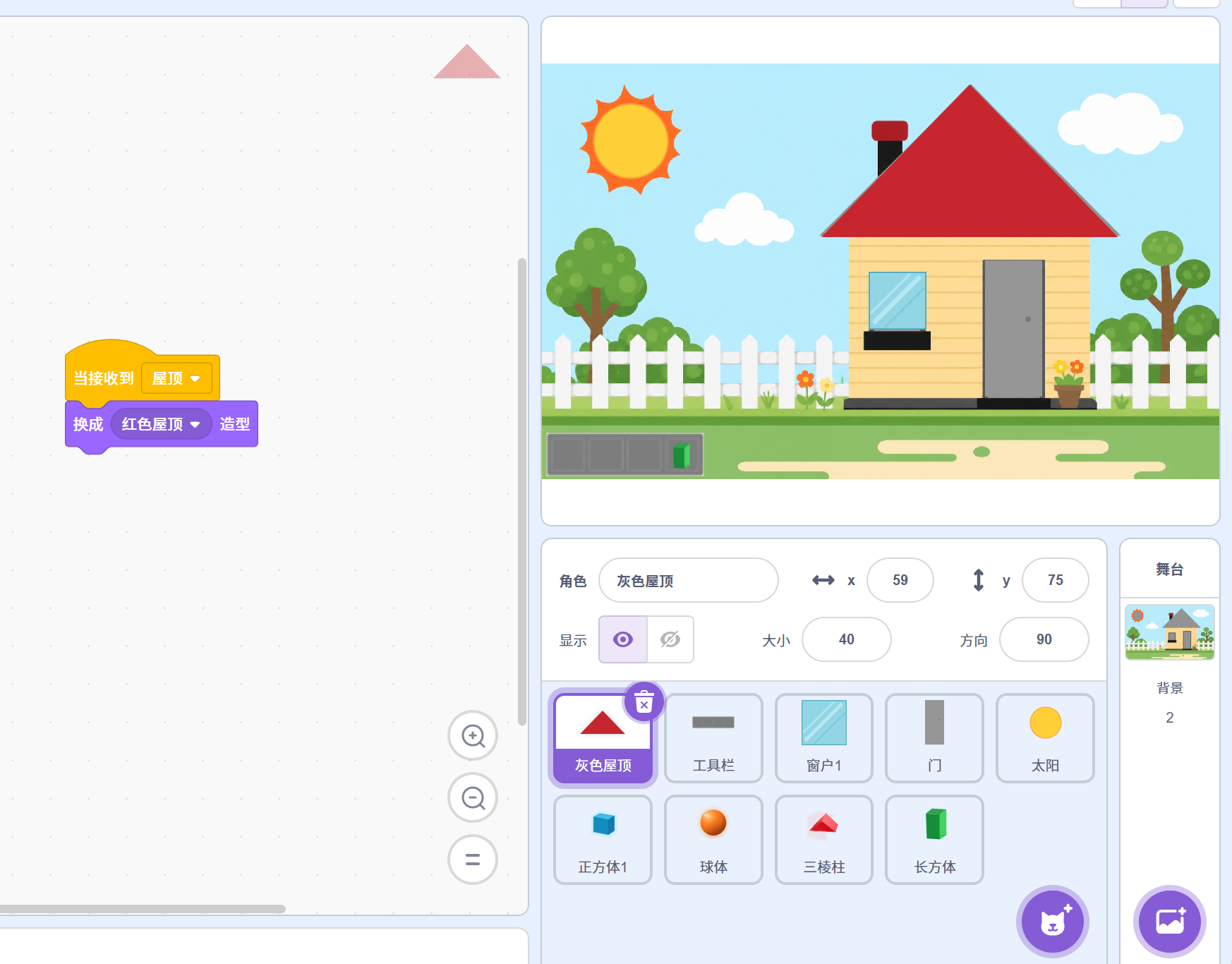Edit the y position field

point(1056,580)
